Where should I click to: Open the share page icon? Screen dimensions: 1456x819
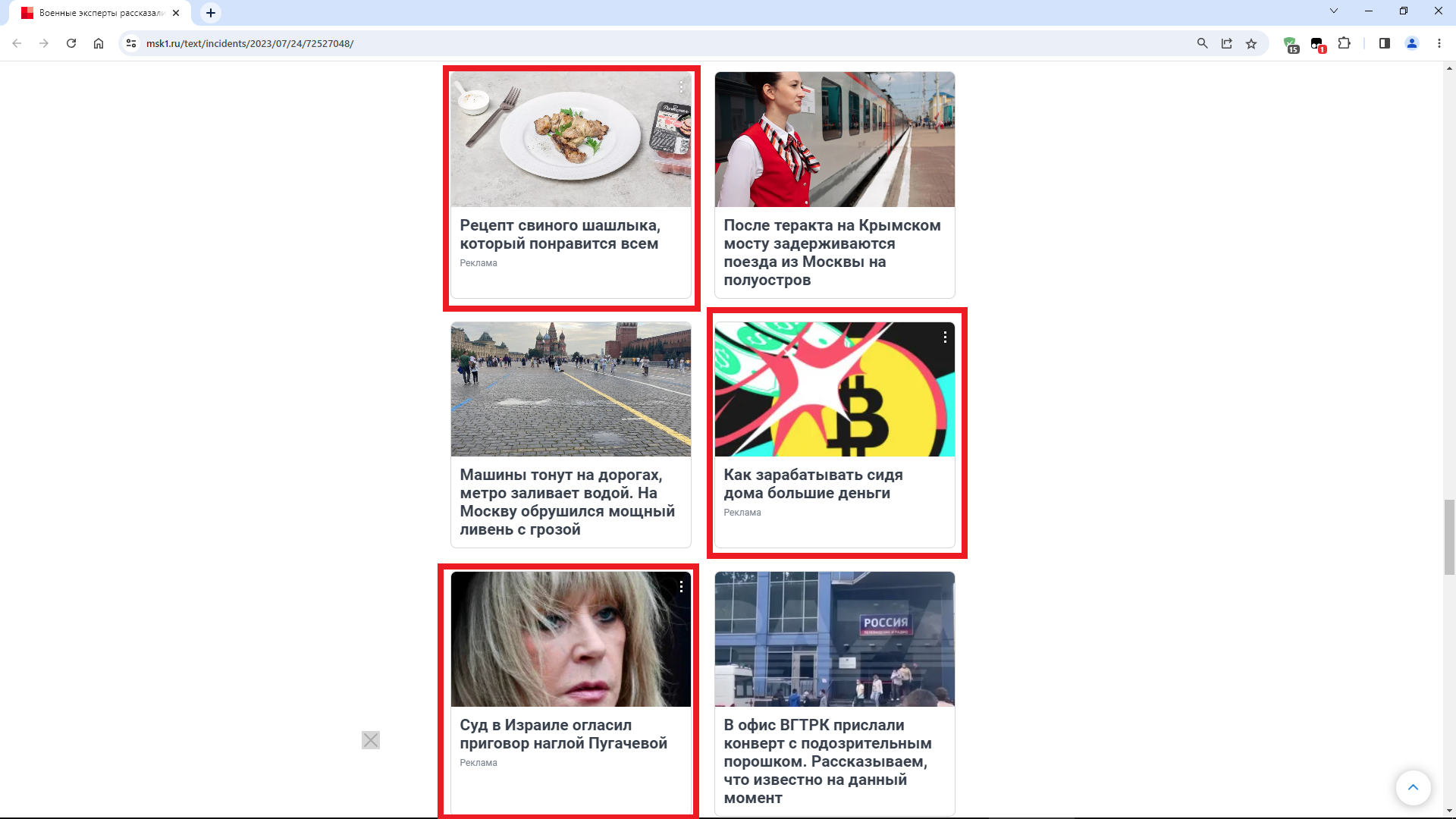click(x=1227, y=43)
